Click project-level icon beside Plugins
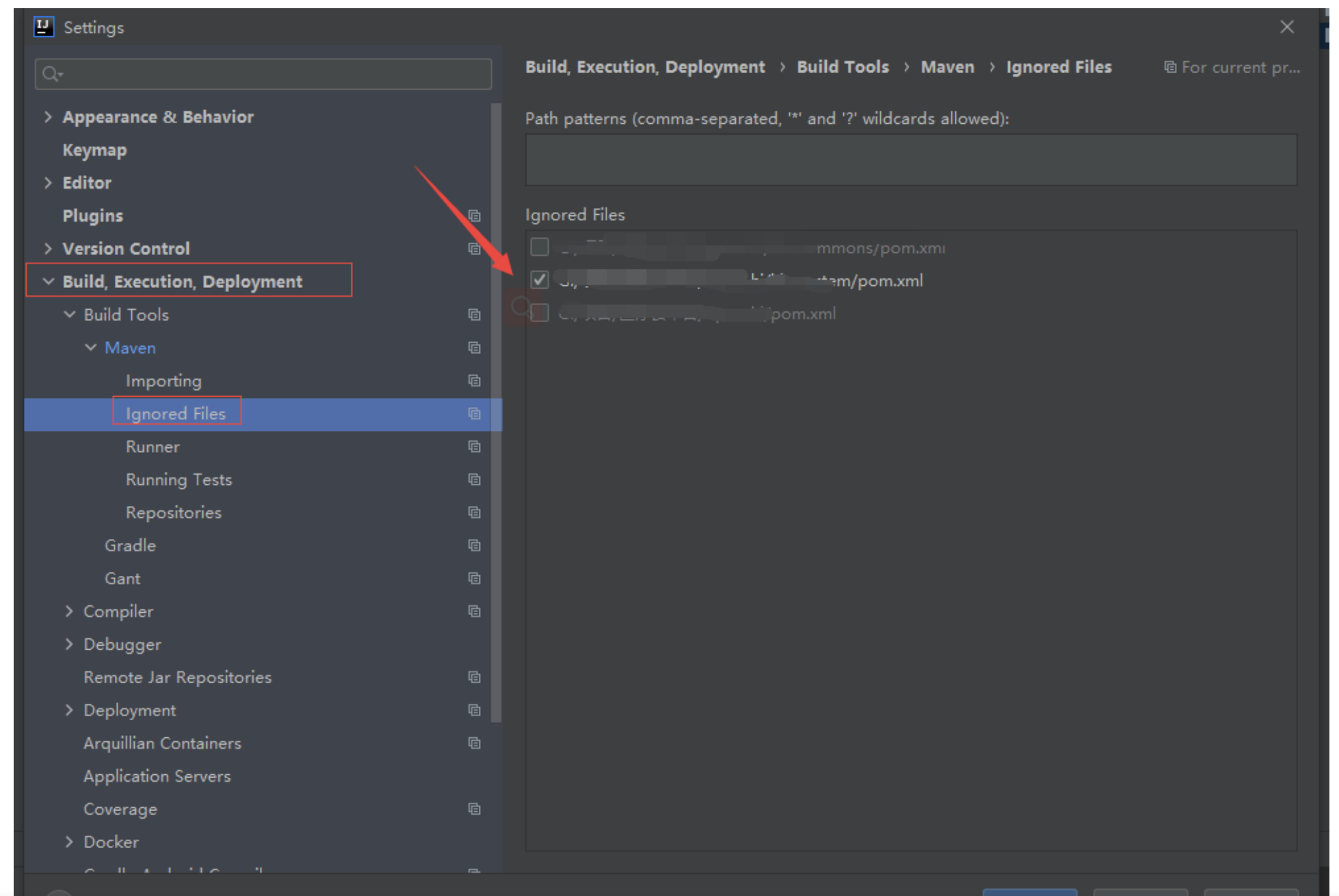Image resolution: width=1339 pixels, height=896 pixels. point(474,216)
